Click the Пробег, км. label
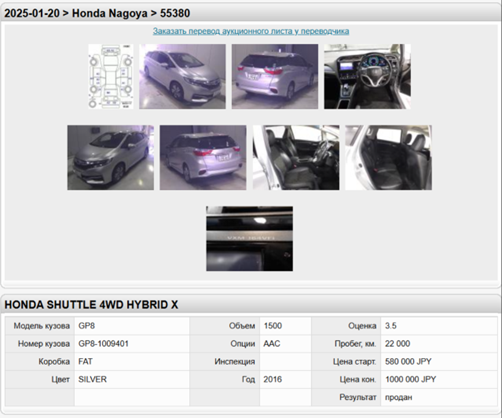This screenshot has height=418, width=502. (355, 344)
